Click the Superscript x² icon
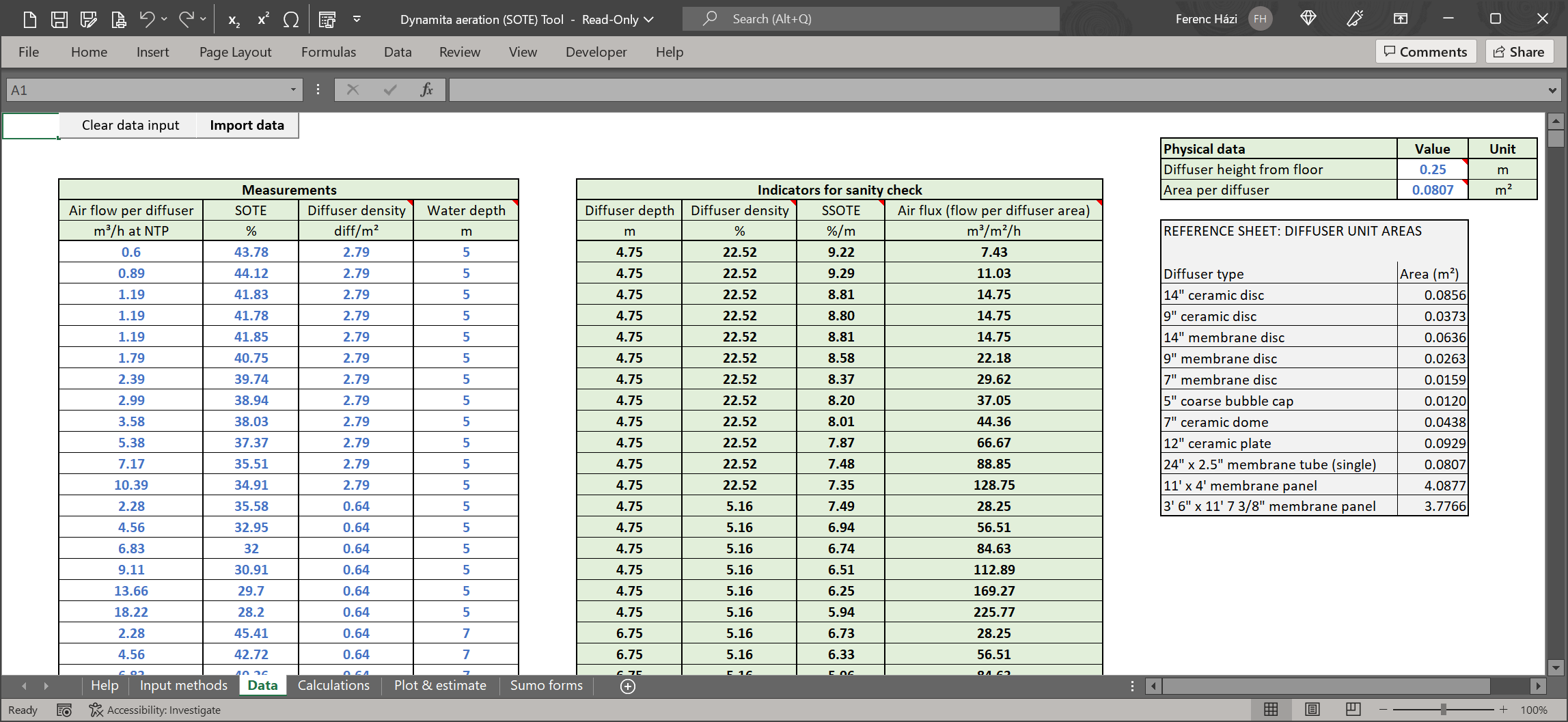The height and width of the screenshot is (722, 1568). pos(263,19)
